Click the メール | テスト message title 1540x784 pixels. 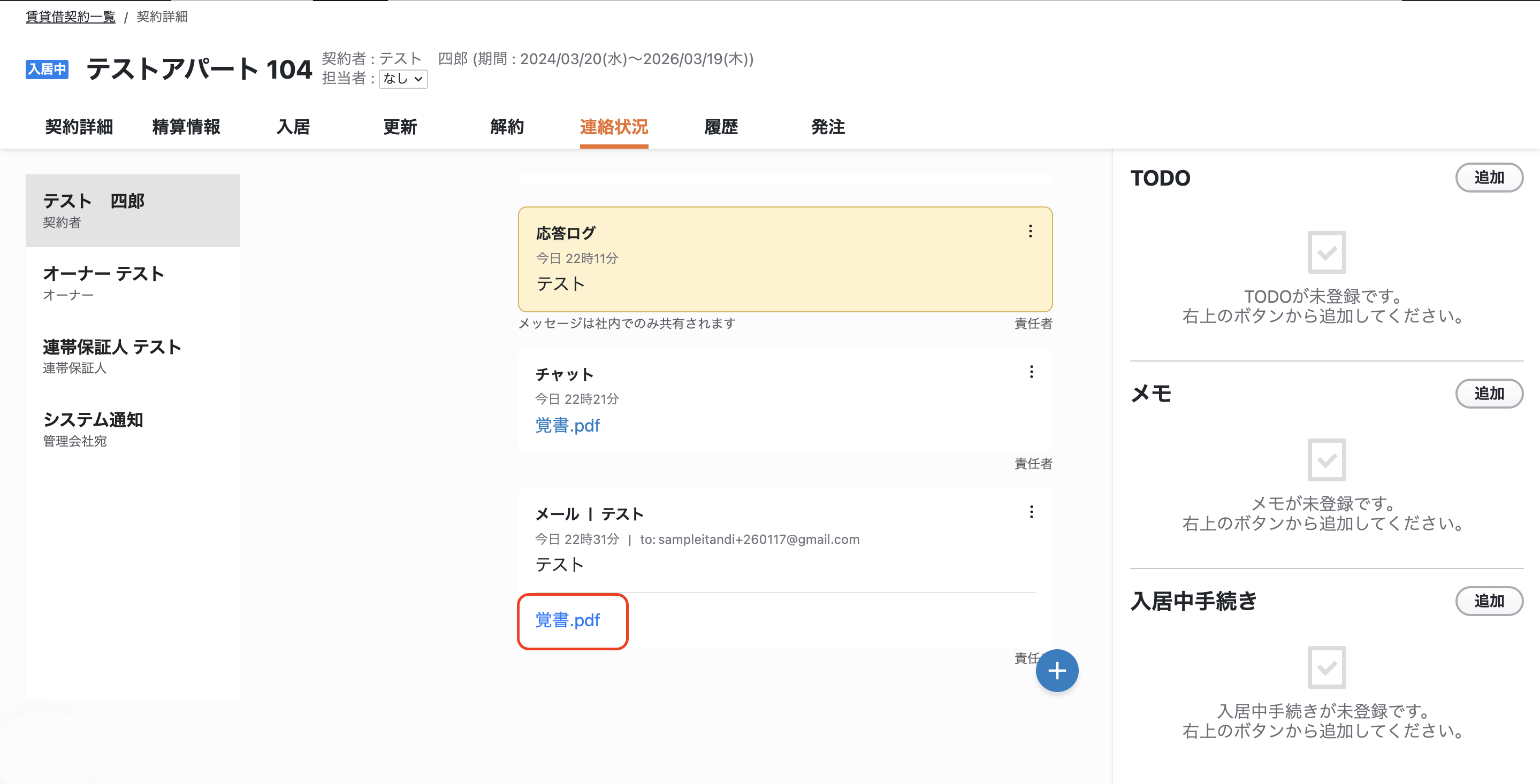point(590,514)
